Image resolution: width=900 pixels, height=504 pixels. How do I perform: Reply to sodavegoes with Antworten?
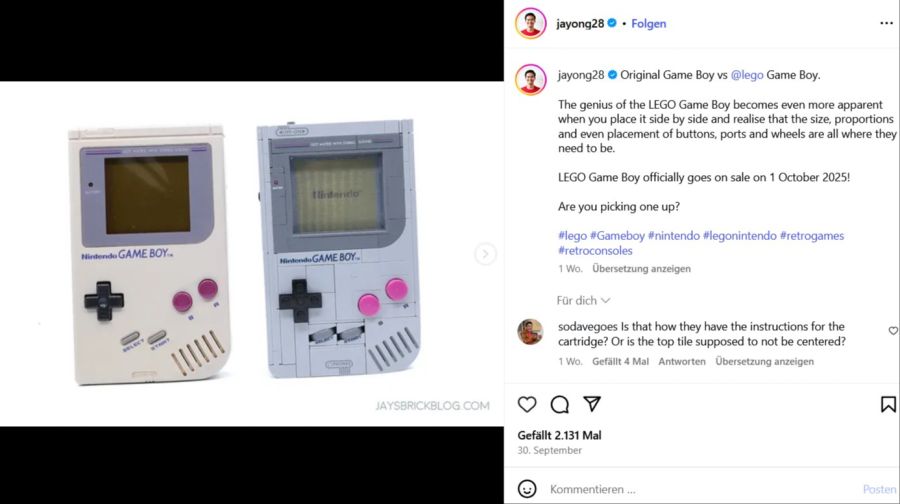coord(682,361)
